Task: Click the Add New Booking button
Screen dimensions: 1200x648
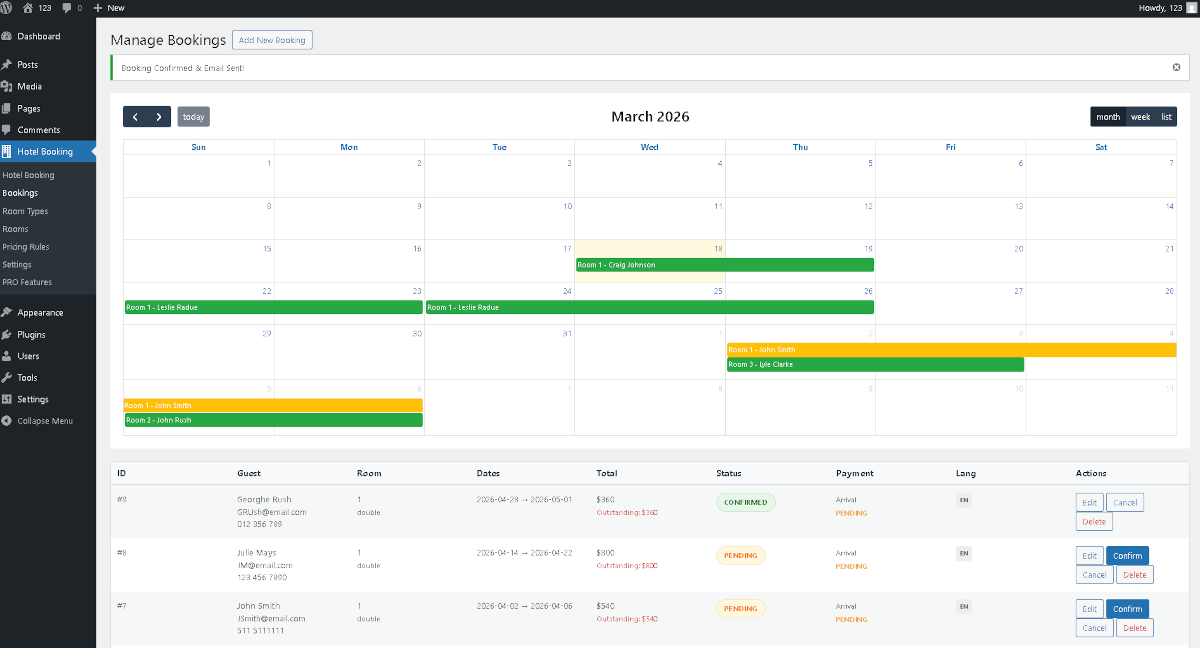Action: point(272,40)
